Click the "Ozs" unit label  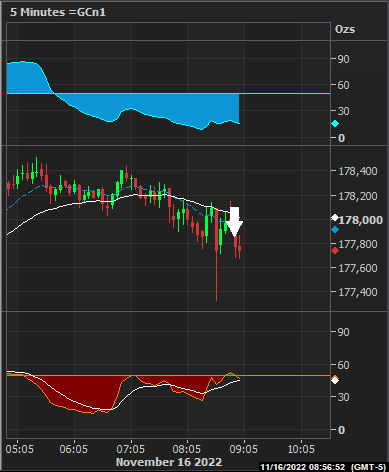pos(345,29)
